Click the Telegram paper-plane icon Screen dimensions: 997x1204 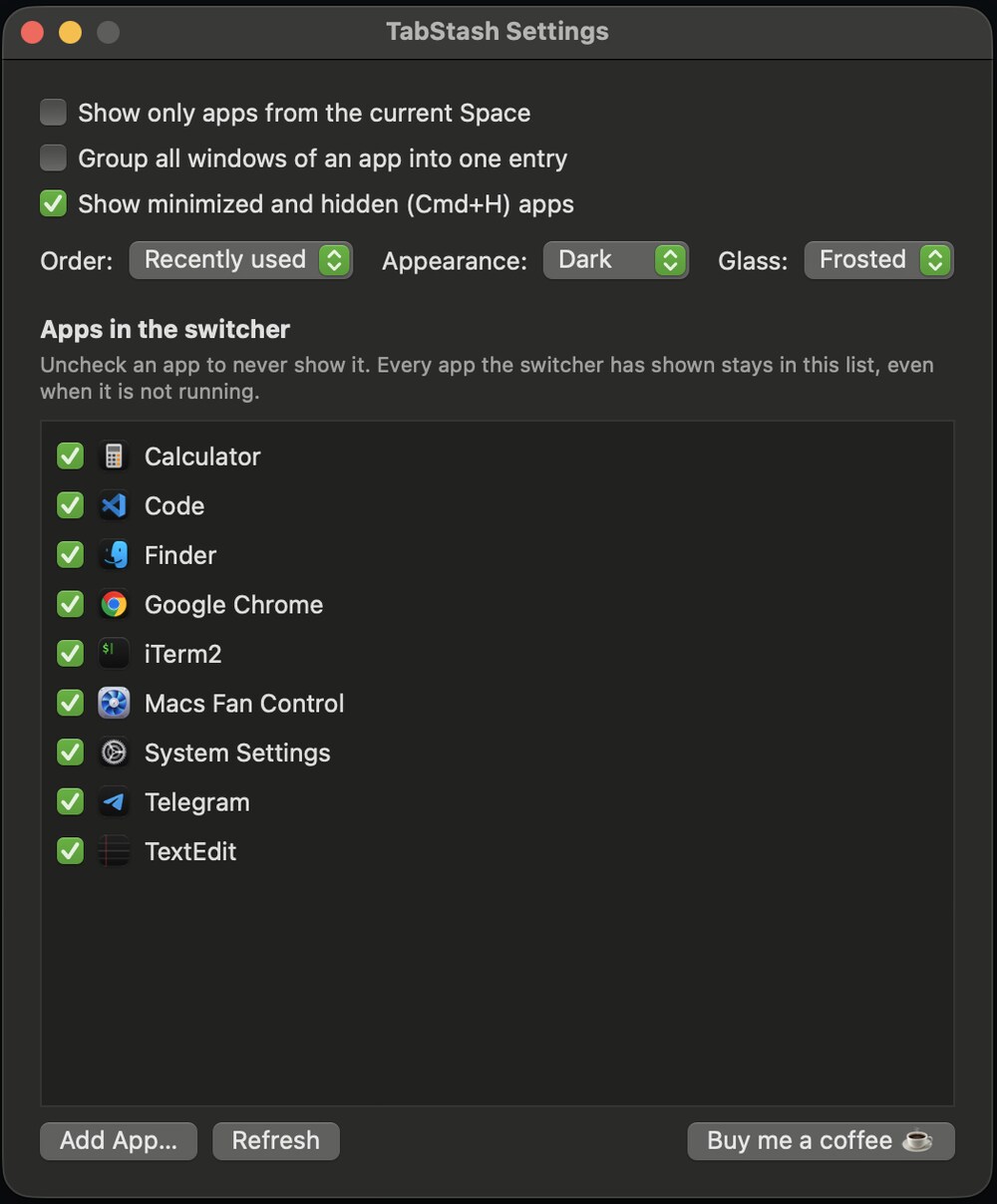(114, 802)
